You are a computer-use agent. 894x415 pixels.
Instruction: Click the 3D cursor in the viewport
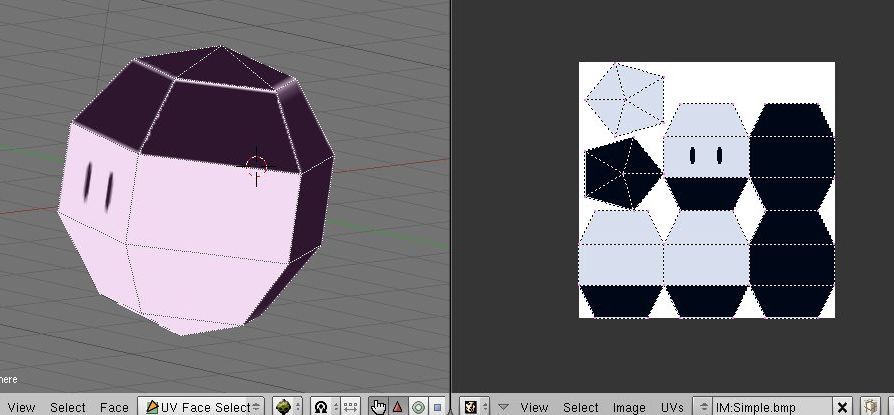[256, 166]
